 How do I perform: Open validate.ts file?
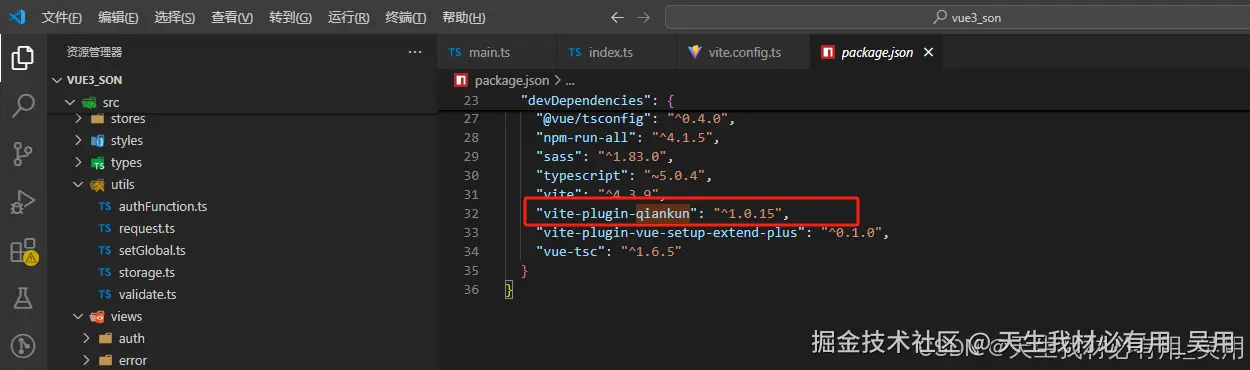(x=147, y=295)
